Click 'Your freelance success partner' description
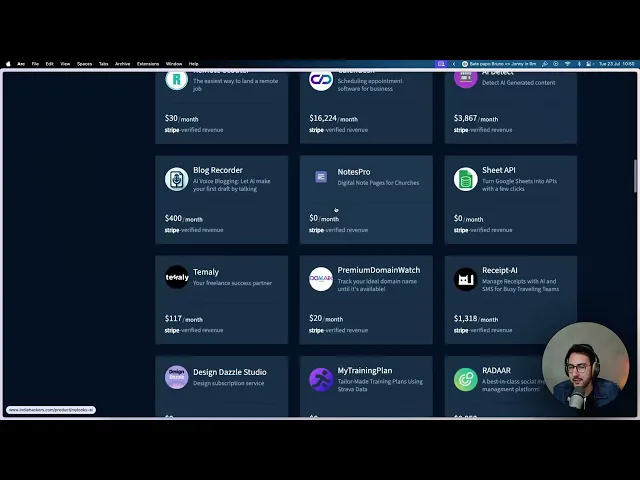The width and height of the screenshot is (640, 480). pos(232,283)
